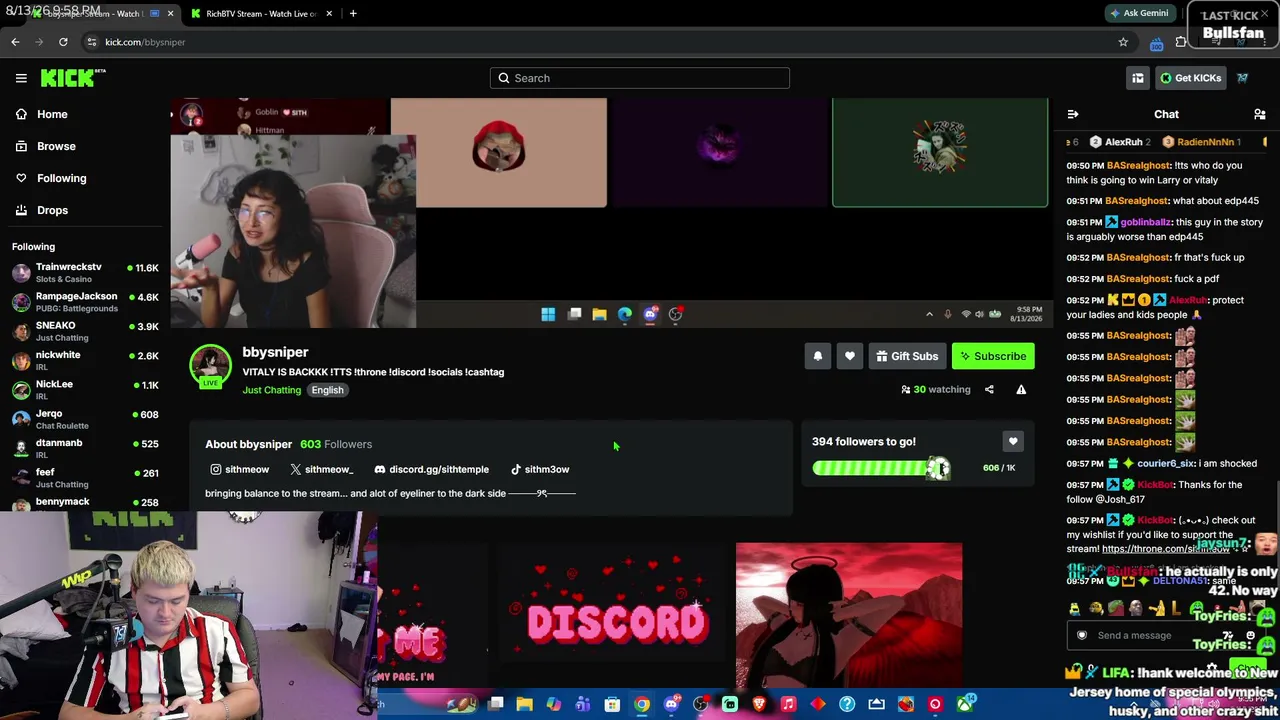Open the X sithmeow_ link
Viewport: 1280px width, 720px height.
coord(322,469)
